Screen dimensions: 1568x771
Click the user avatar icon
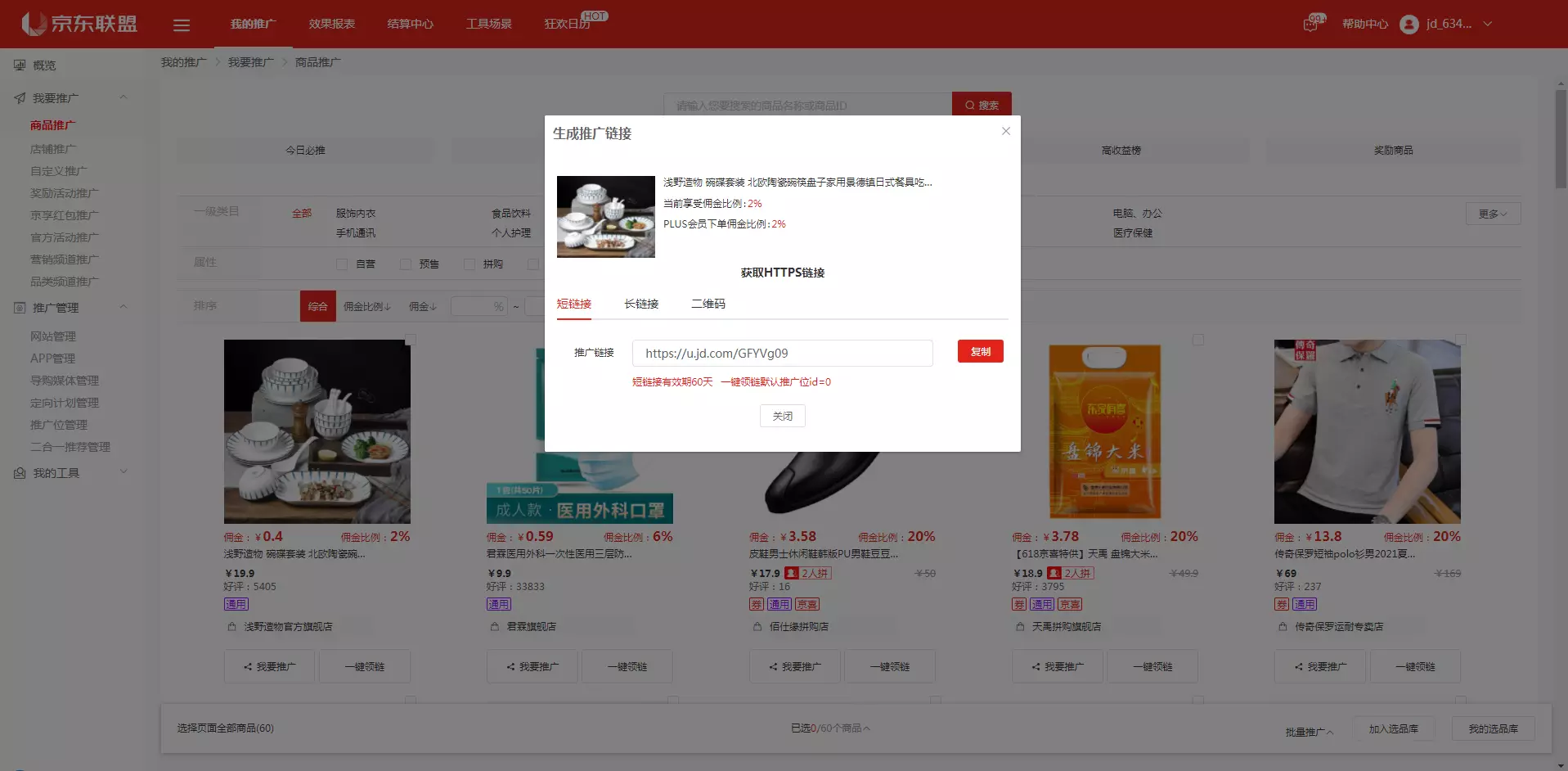1409,25
